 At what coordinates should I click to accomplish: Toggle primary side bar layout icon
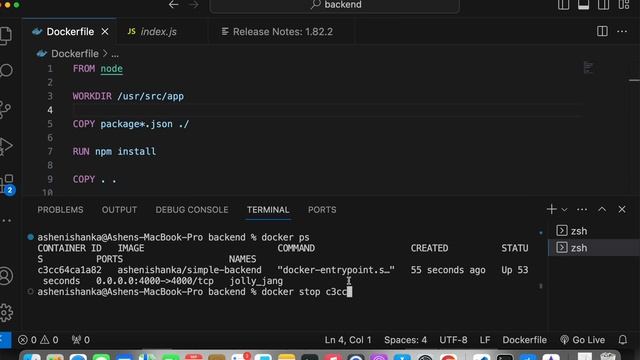(x=564, y=5)
